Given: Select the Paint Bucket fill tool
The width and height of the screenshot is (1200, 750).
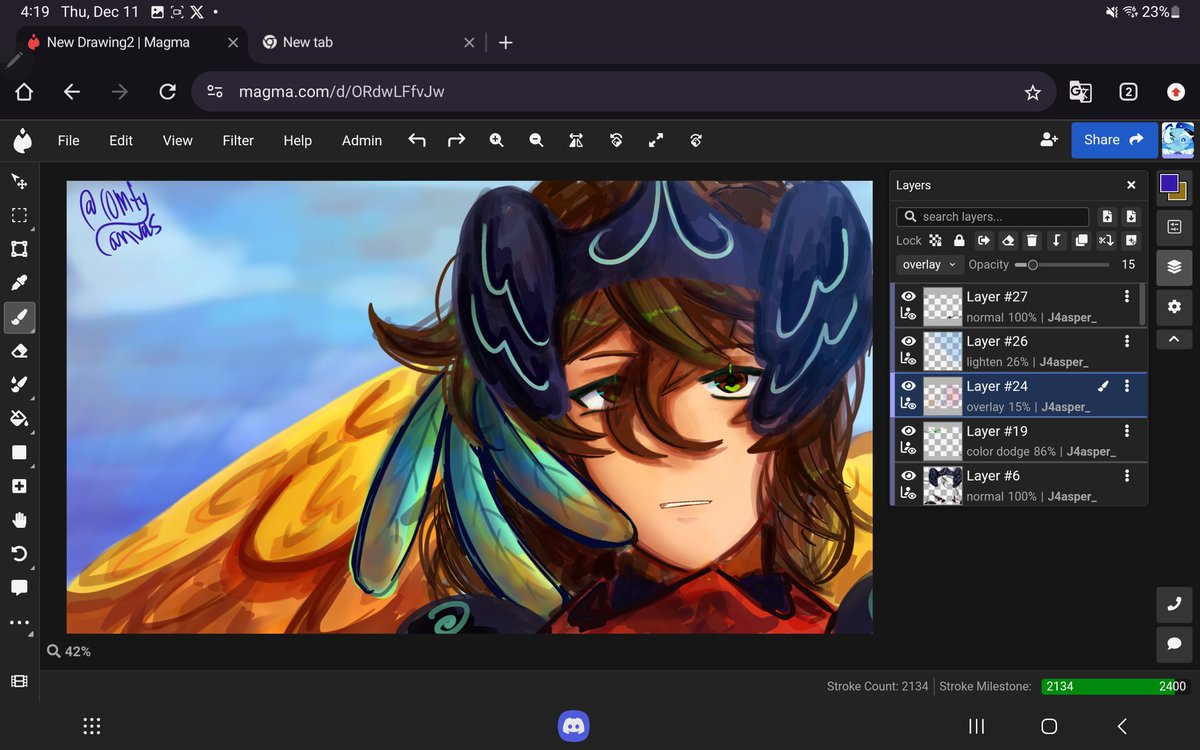Looking at the screenshot, I should point(19,418).
